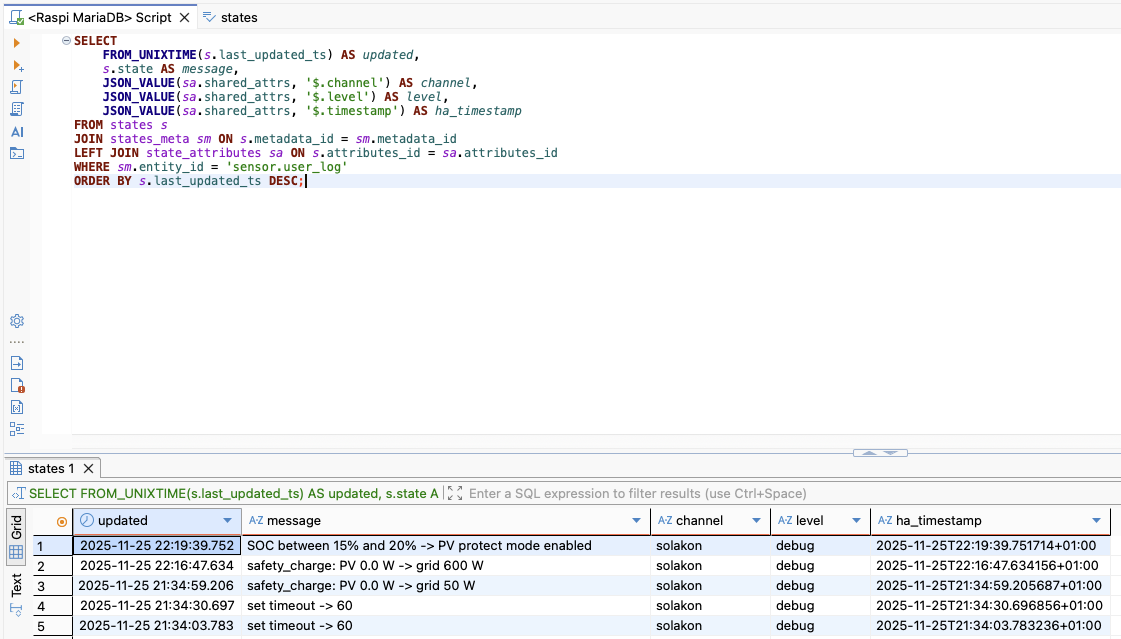
Task: Execute SQL in a new tab
Action: pos(17,65)
